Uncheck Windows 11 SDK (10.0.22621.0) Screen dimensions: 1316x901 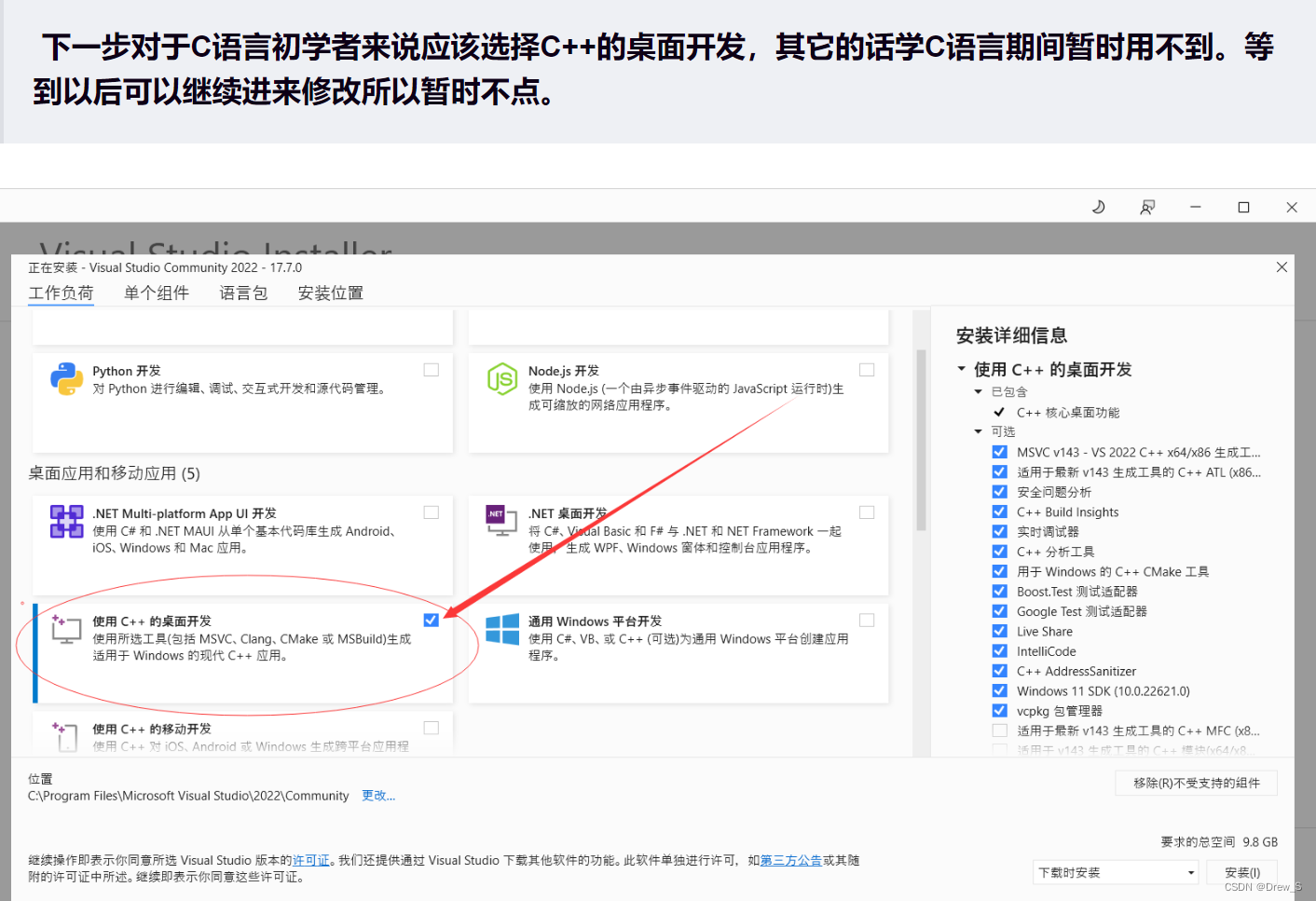coord(1000,690)
